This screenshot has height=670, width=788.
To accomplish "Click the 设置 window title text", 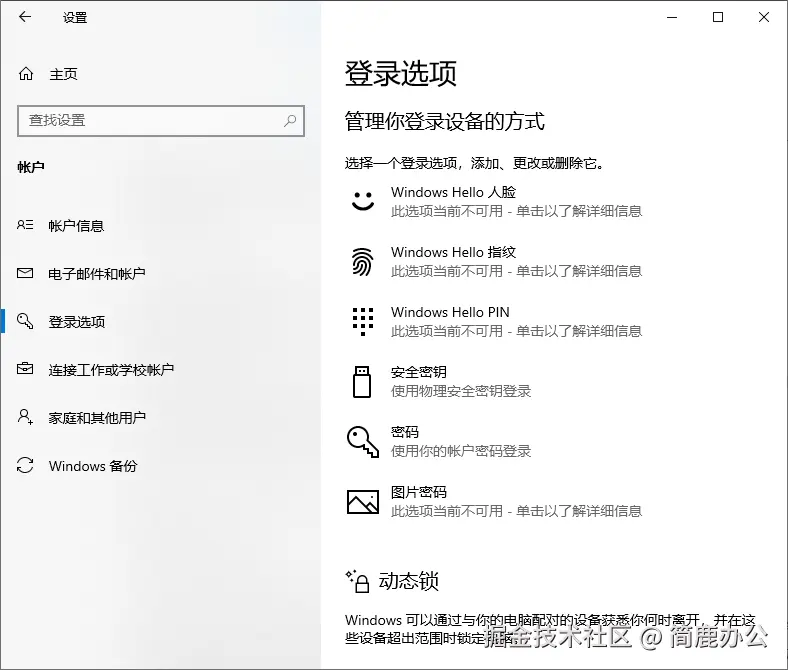I will pos(75,18).
